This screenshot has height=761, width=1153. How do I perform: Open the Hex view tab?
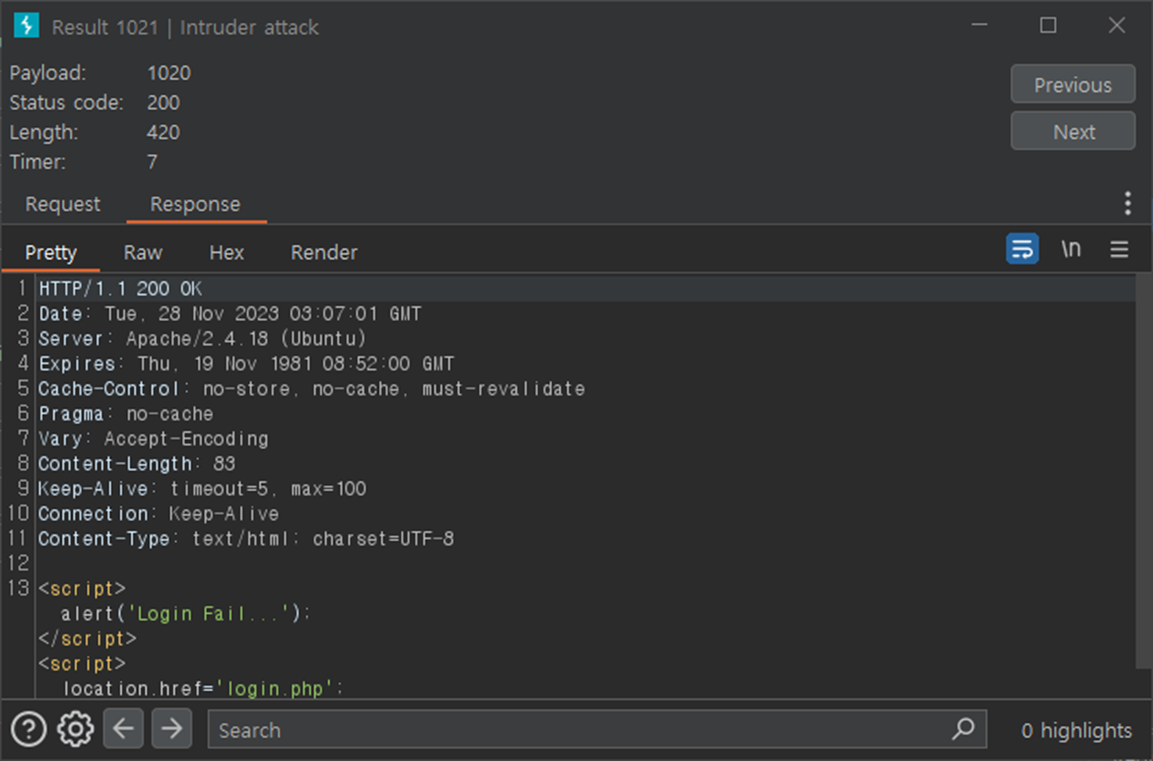tap(226, 253)
